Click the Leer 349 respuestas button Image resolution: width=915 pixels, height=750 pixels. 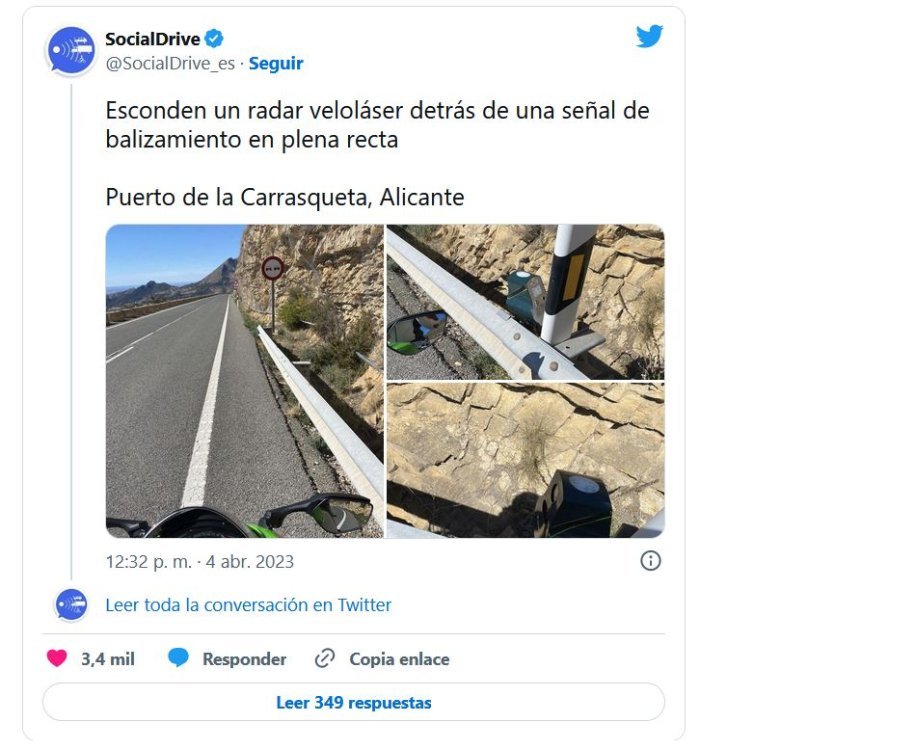(354, 702)
